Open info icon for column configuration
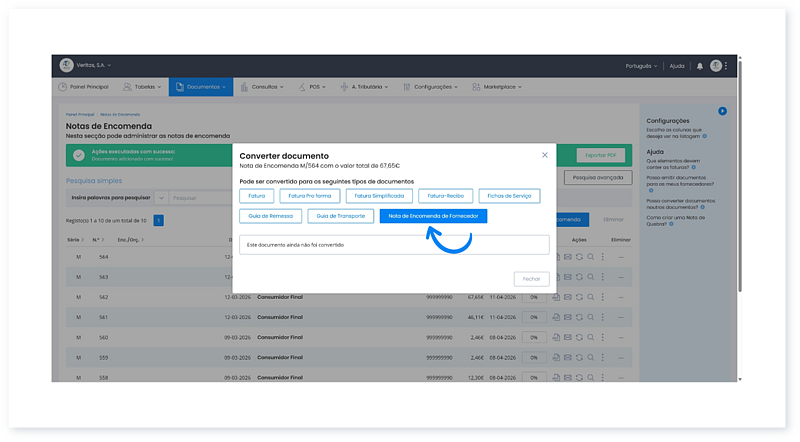The height and width of the screenshot is (442, 800). 705,136
